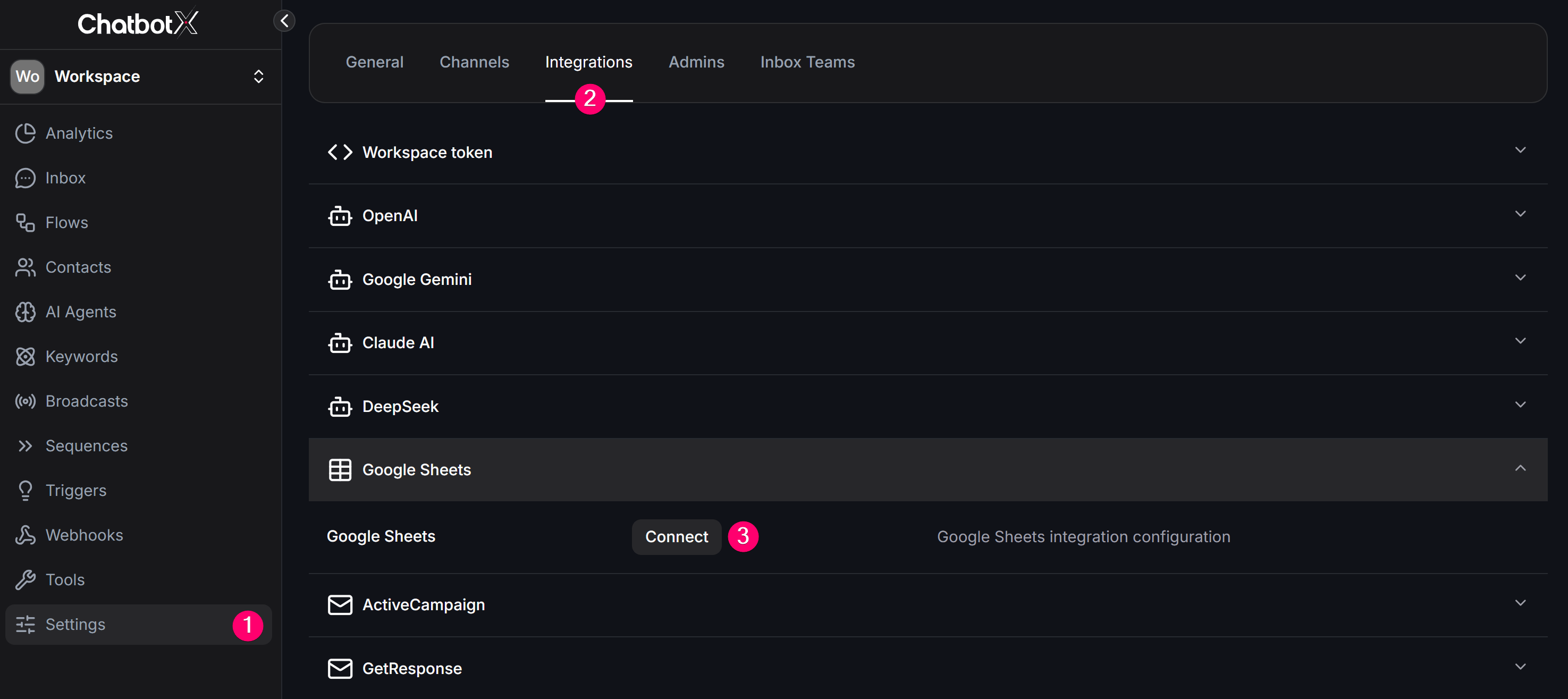Collapse the sidebar with arrow button

[x=284, y=21]
